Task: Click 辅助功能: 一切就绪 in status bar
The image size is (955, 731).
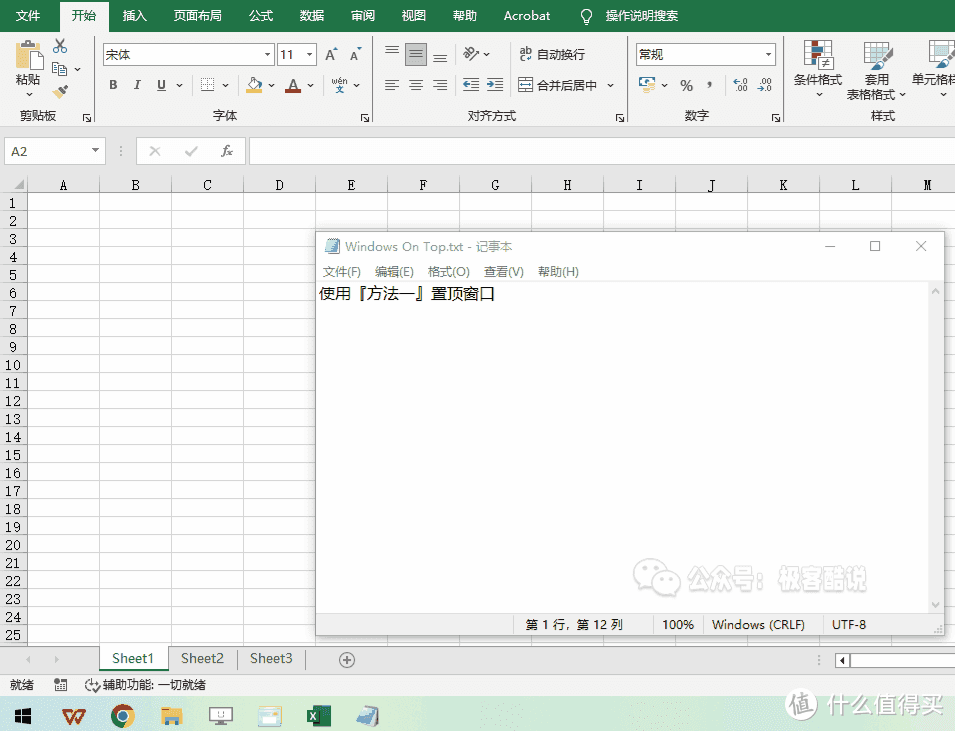Action: click(x=146, y=685)
